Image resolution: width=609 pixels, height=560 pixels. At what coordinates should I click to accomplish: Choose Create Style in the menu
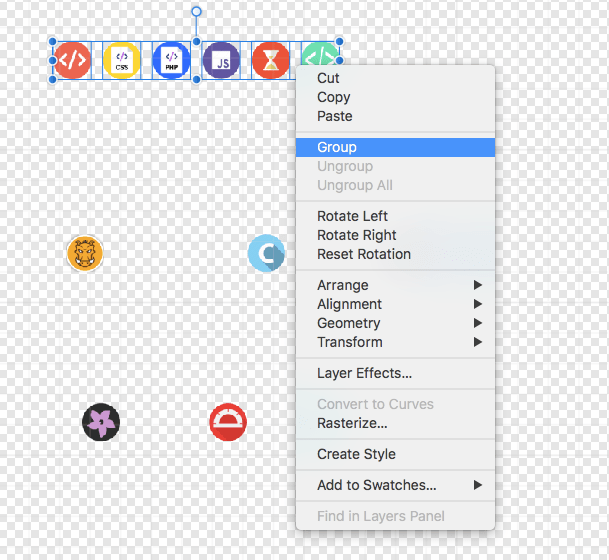click(x=357, y=454)
